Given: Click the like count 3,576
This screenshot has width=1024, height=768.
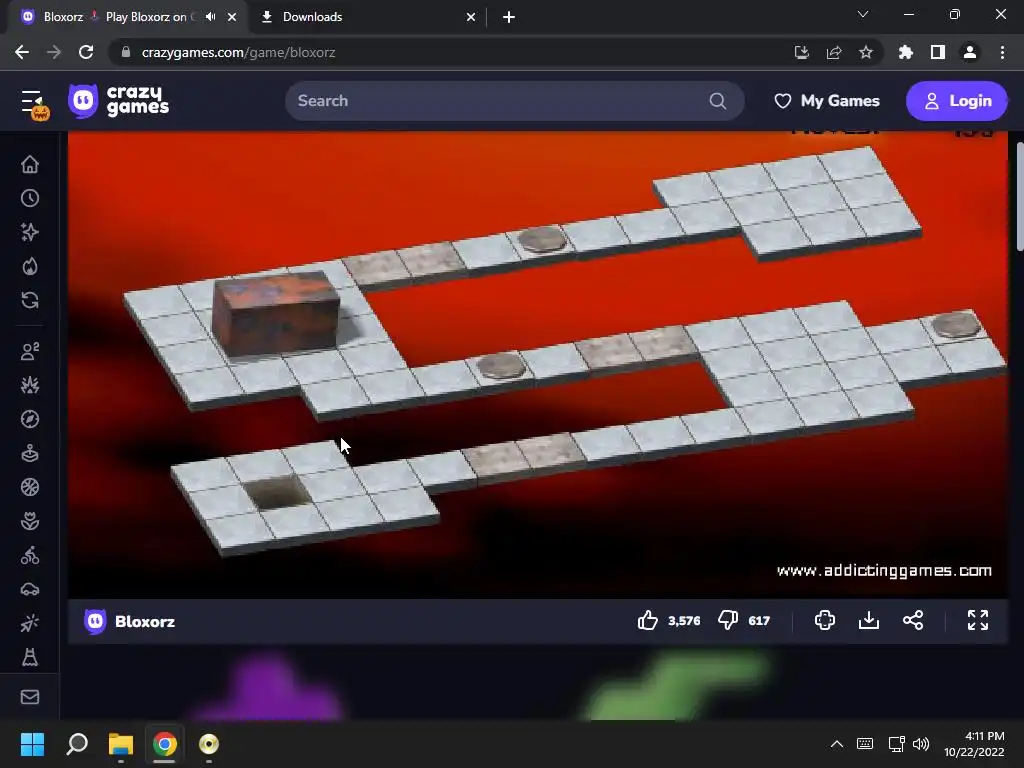Looking at the screenshot, I should coord(684,620).
